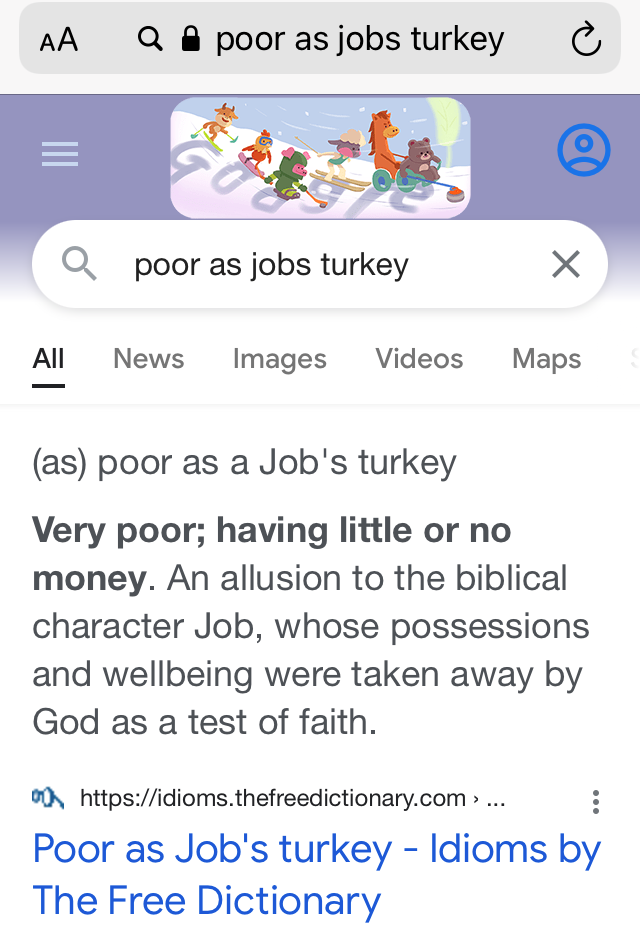Switch to the Videos tab
Viewport: 640px width, 947px height.
pos(419,359)
